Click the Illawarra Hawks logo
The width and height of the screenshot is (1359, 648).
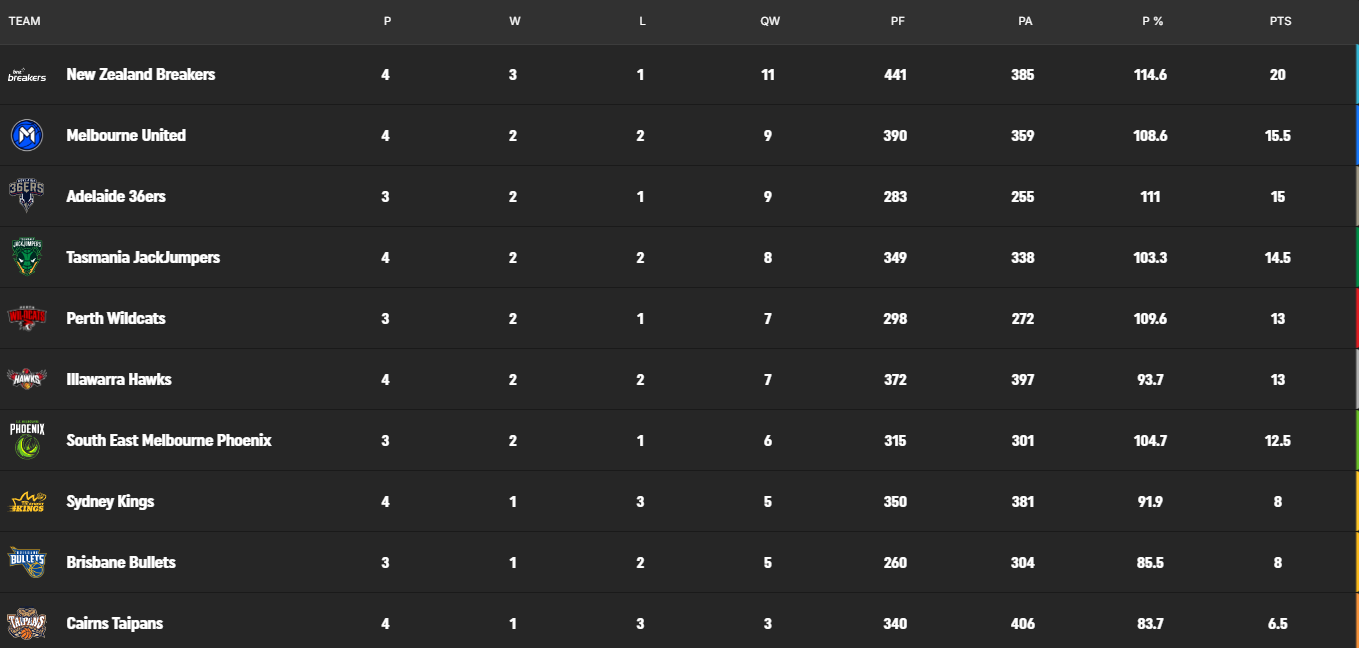[x=27, y=379]
